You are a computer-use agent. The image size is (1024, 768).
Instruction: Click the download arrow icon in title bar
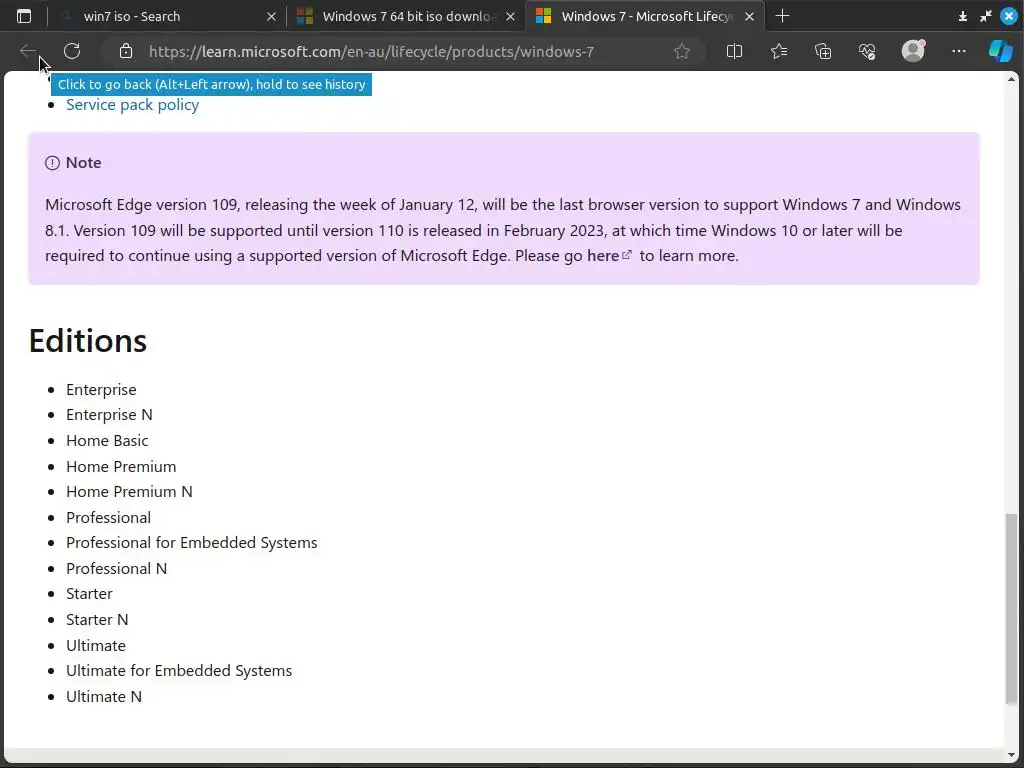(x=963, y=16)
